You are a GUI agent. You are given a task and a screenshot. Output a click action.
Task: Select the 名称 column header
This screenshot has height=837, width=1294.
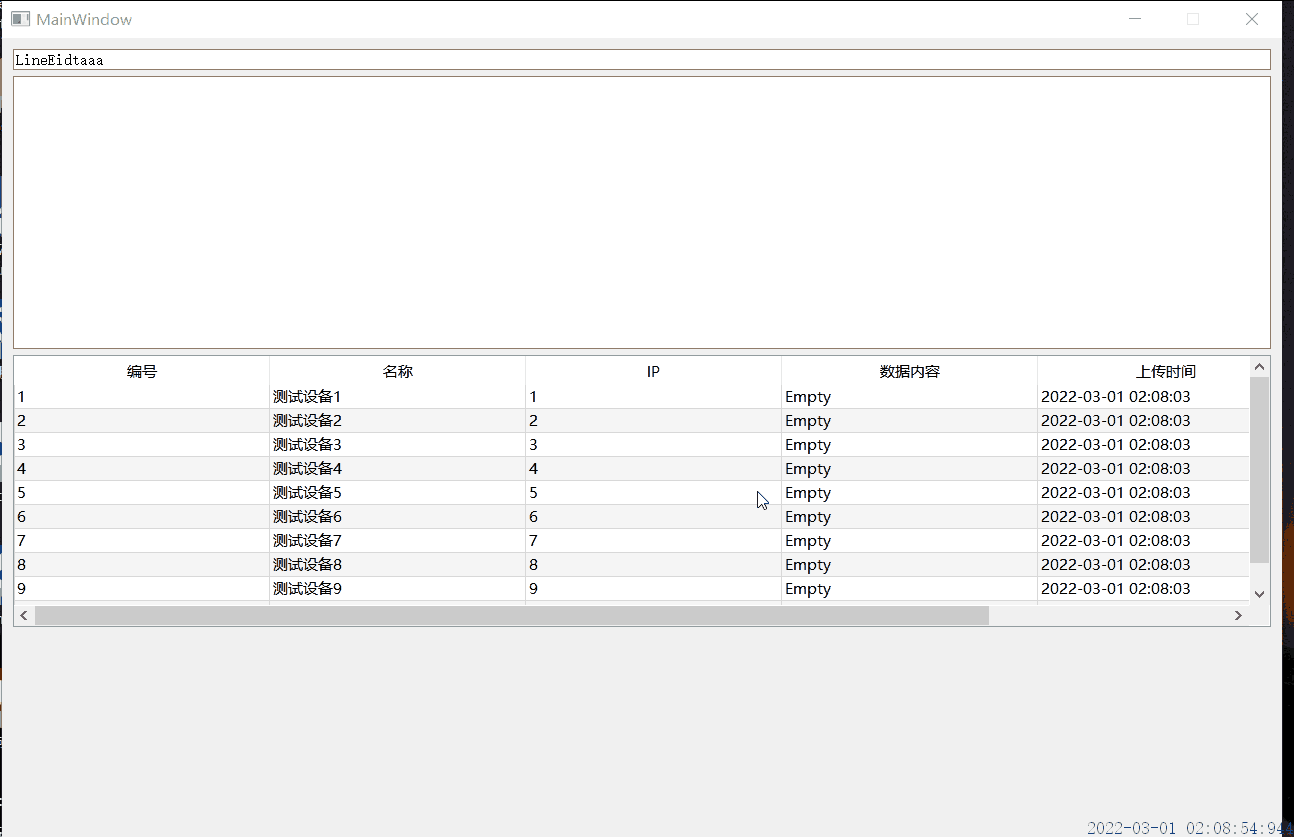point(399,371)
